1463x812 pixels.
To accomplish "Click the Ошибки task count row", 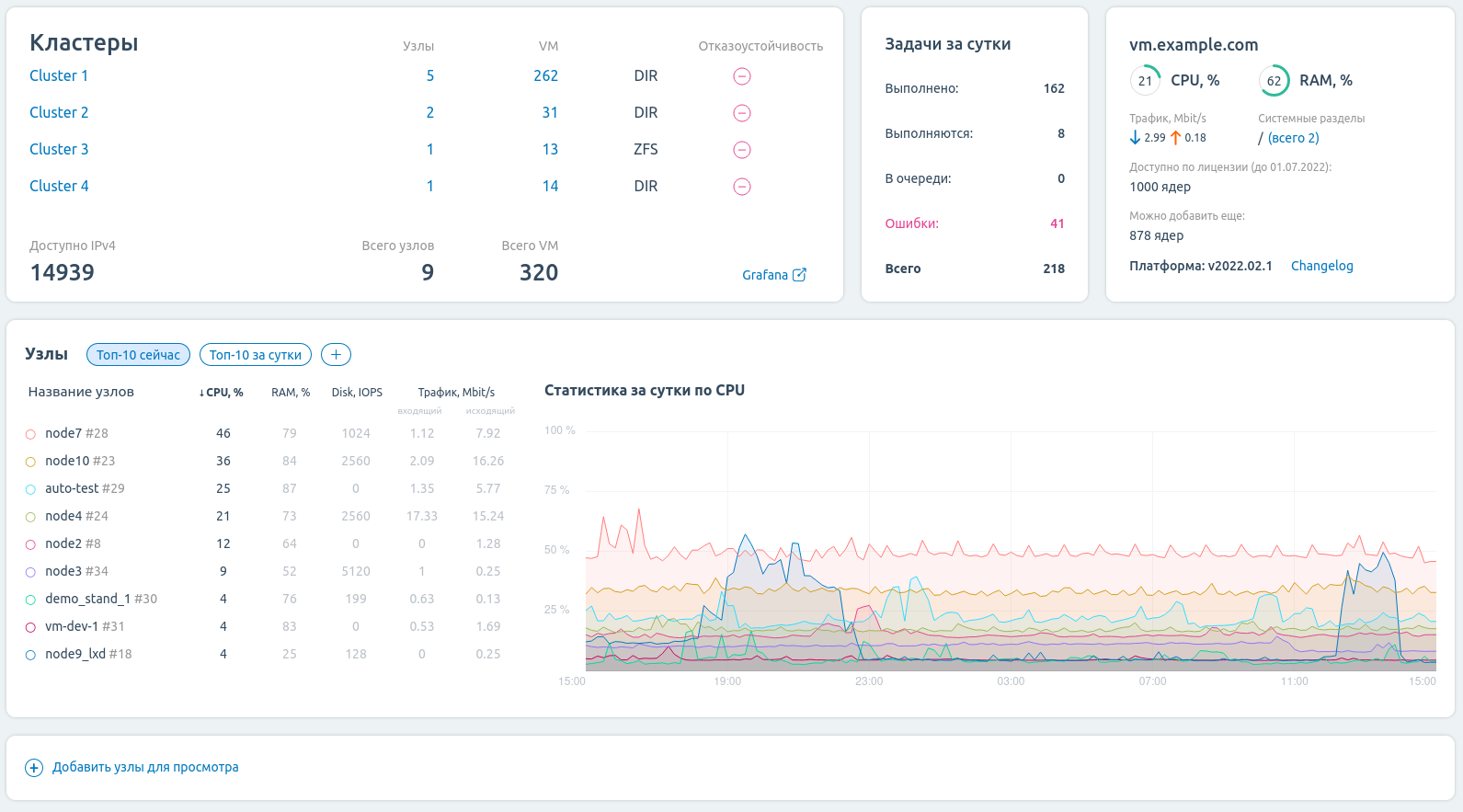I will 974,223.
